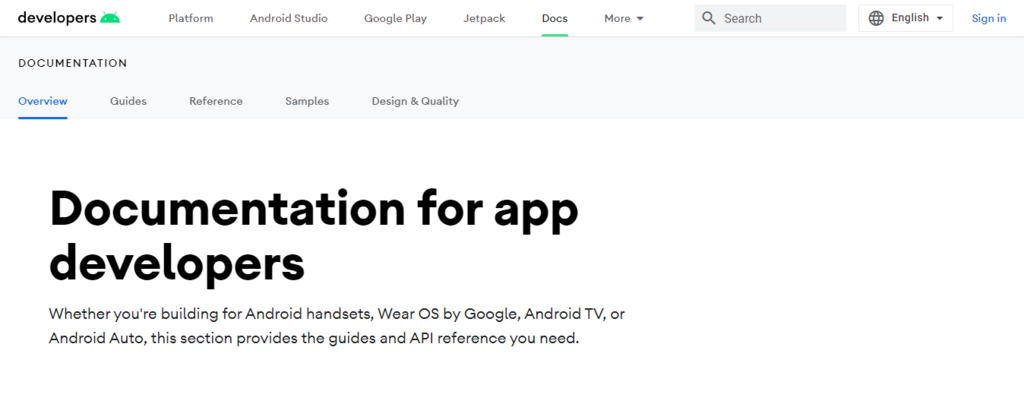Open the Platform menu item
This screenshot has height=407, width=1024.
[191, 18]
